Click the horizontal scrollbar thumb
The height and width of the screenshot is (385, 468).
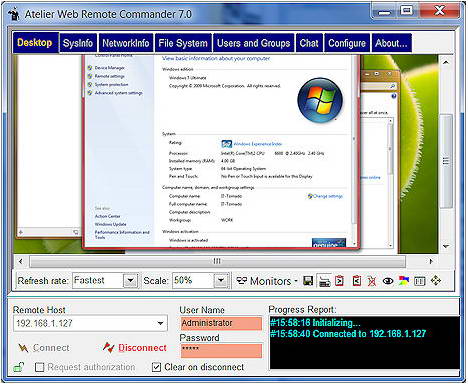point(217,261)
